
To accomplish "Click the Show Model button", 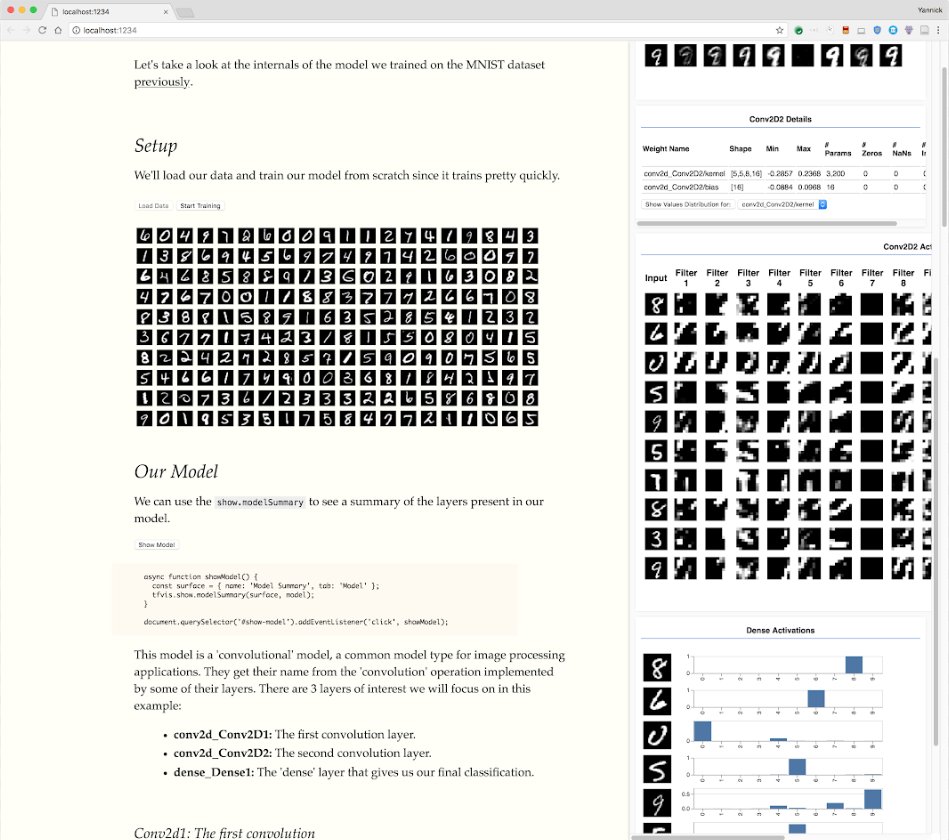I will click(157, 545).
